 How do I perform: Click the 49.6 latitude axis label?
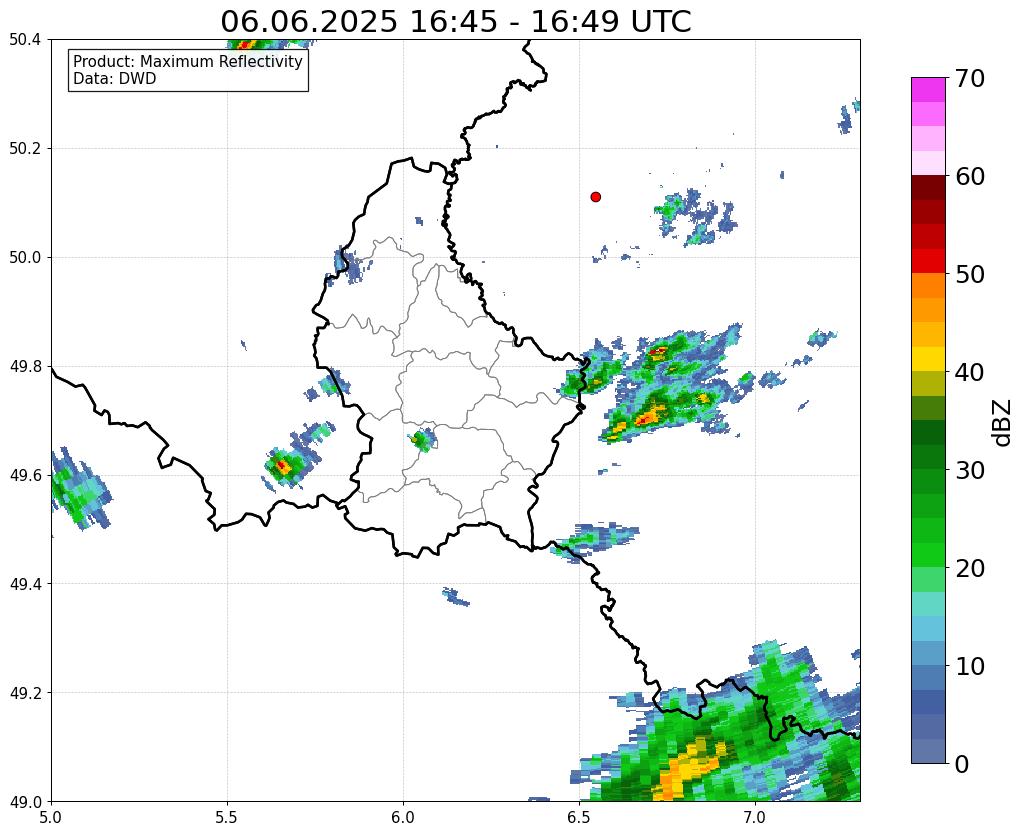tap(25, 476)
